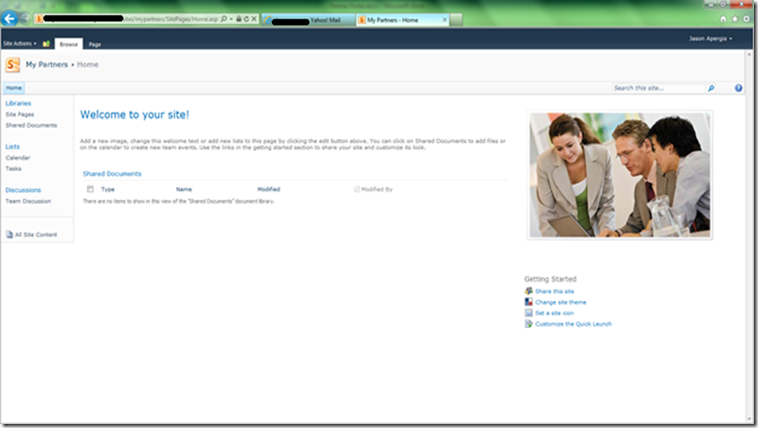The height and width of the screenshot is (428, 758).
Task: Click the Share this site icon
Action: (x=529, y=291)
